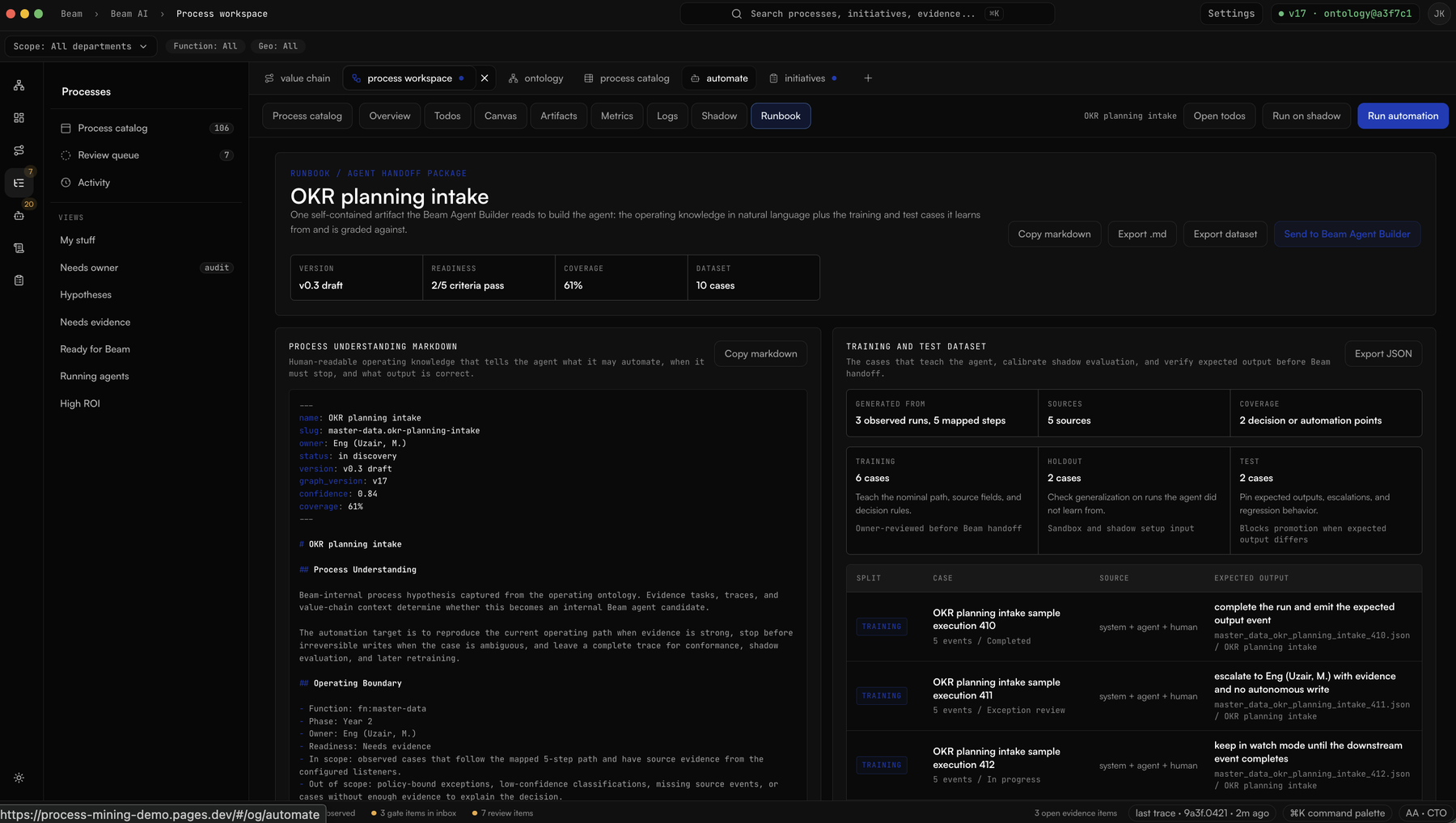Open the processes list icon with badge 7
Image resolution: width=1456 pixels, height=823 pixels.
click(x=19, y=183)
